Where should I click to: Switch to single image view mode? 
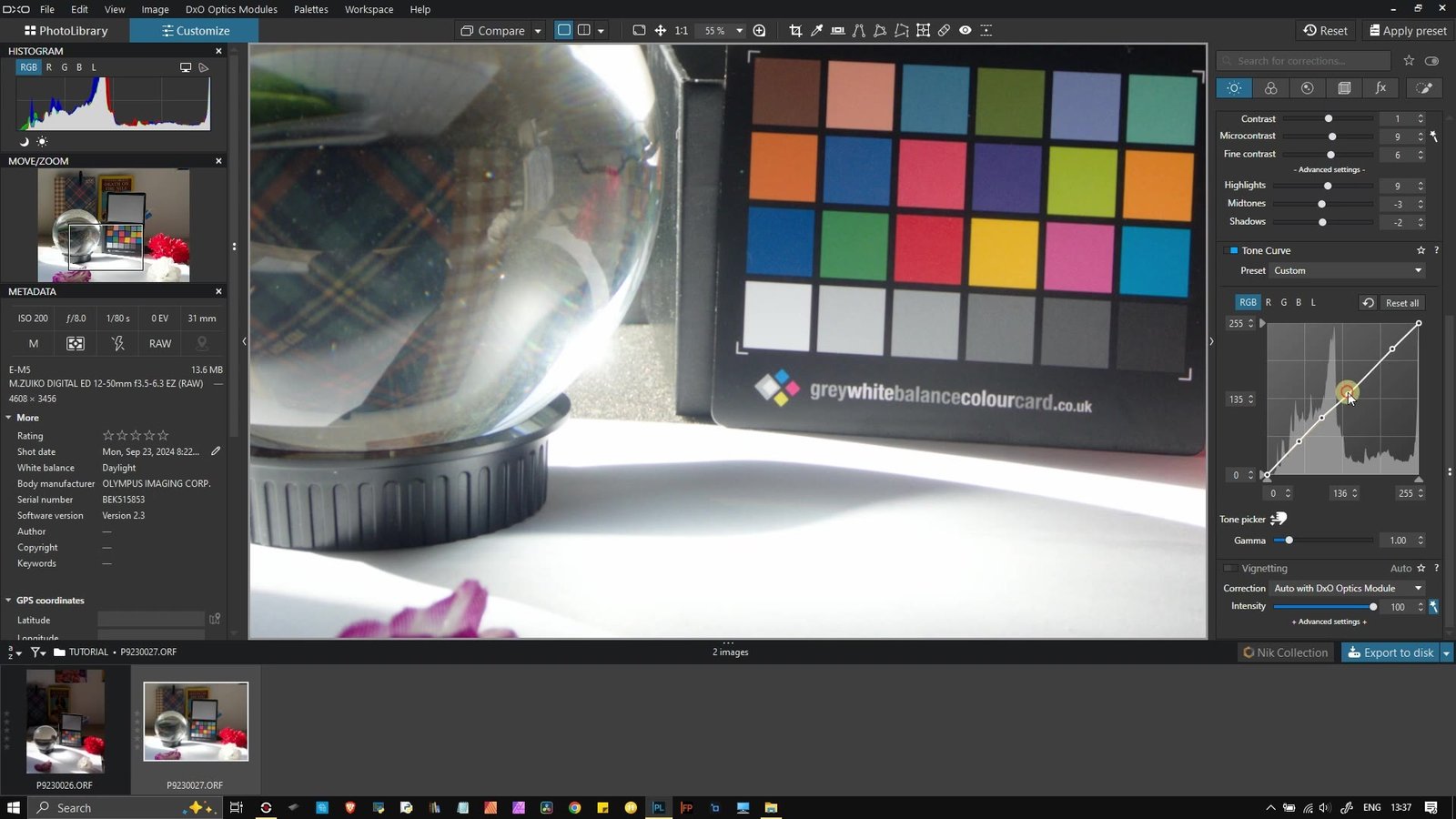tap(564, 30)
